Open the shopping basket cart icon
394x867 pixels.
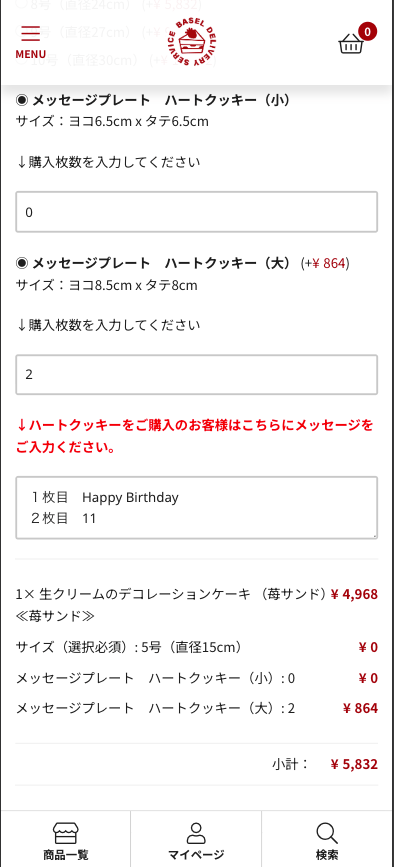point(351,44)
